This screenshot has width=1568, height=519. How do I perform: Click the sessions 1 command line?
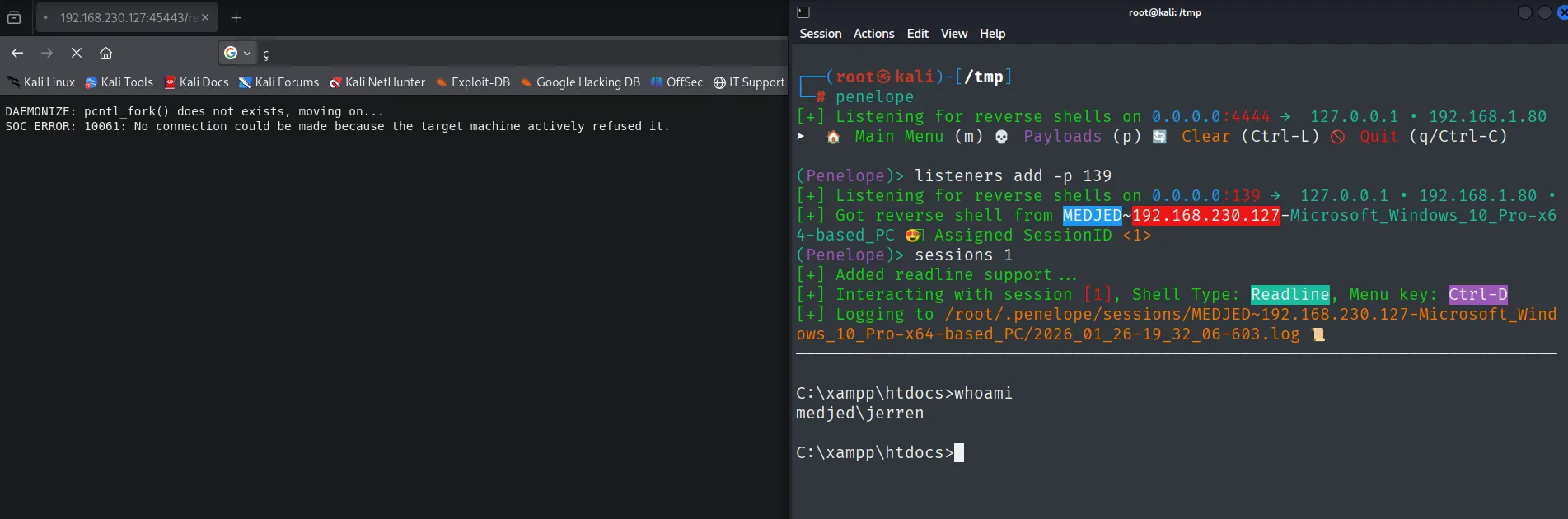pos(963,255)
